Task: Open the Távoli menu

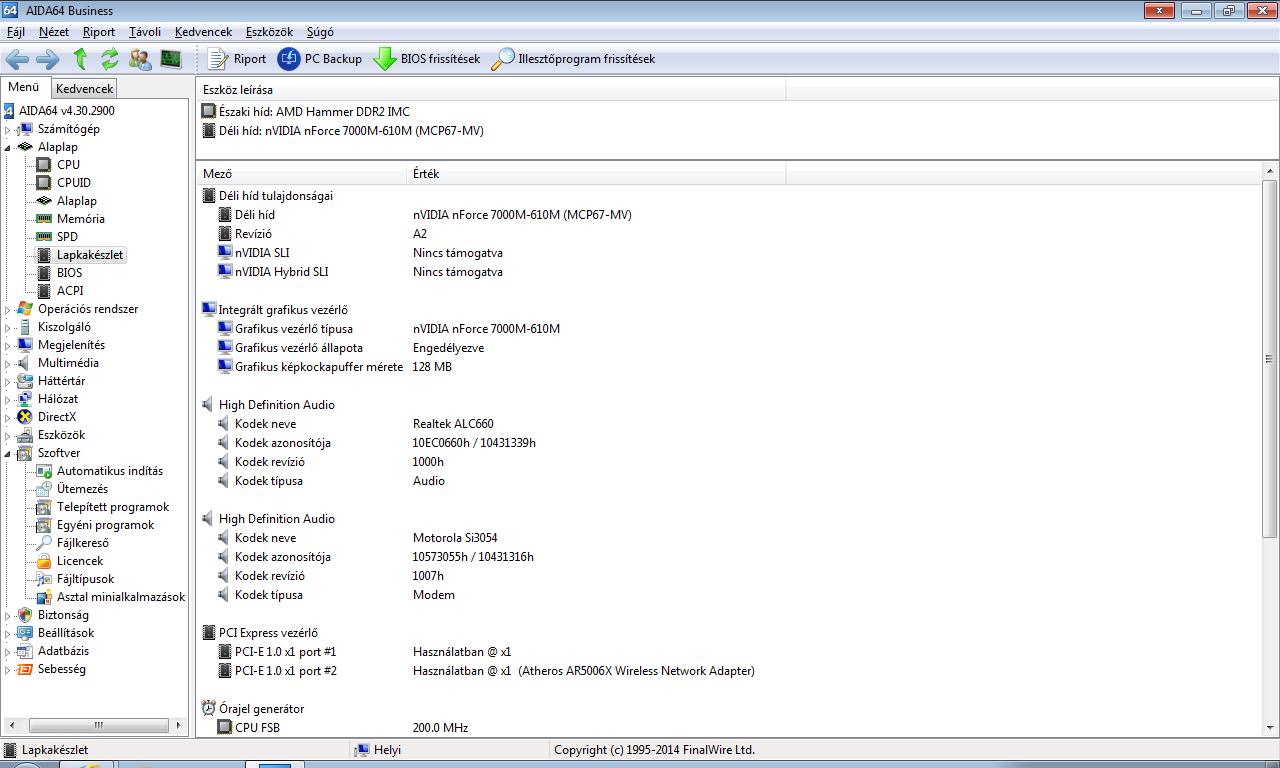Action: (x=145, y=32)
